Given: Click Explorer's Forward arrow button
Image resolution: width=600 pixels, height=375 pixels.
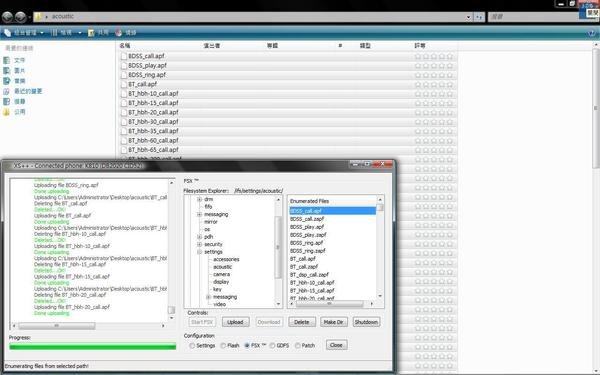Looking at the screenshot, I should click(x=21, y=17).
